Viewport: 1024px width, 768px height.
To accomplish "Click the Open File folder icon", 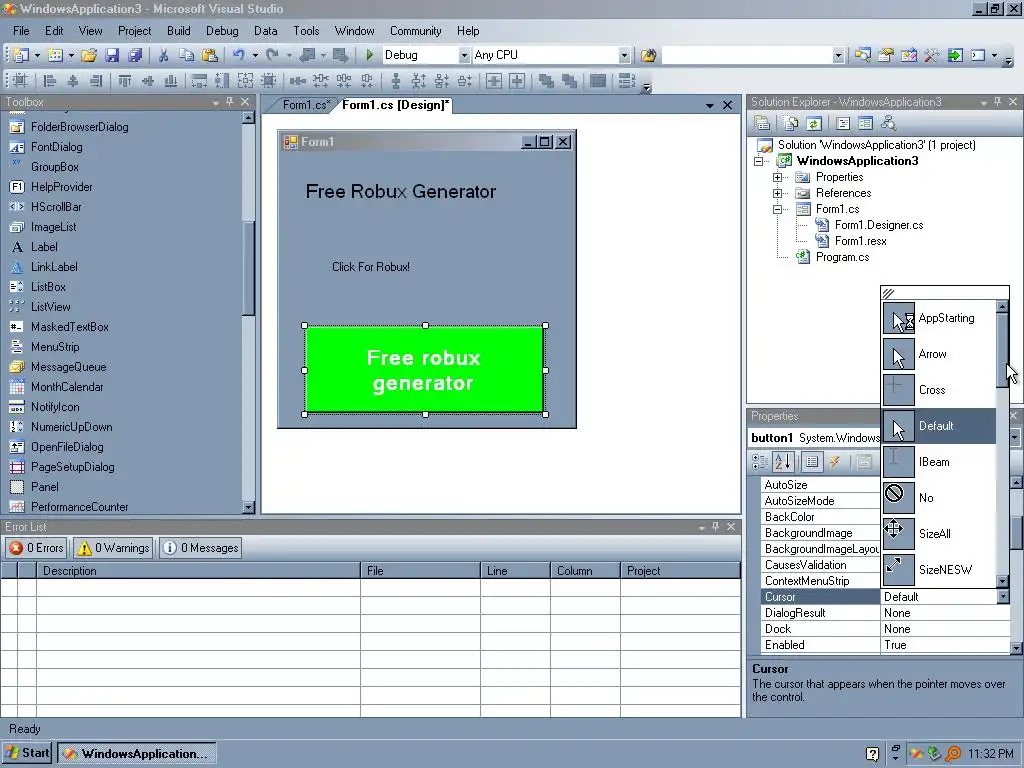I will pyautogui.click(x=89, y=56).
